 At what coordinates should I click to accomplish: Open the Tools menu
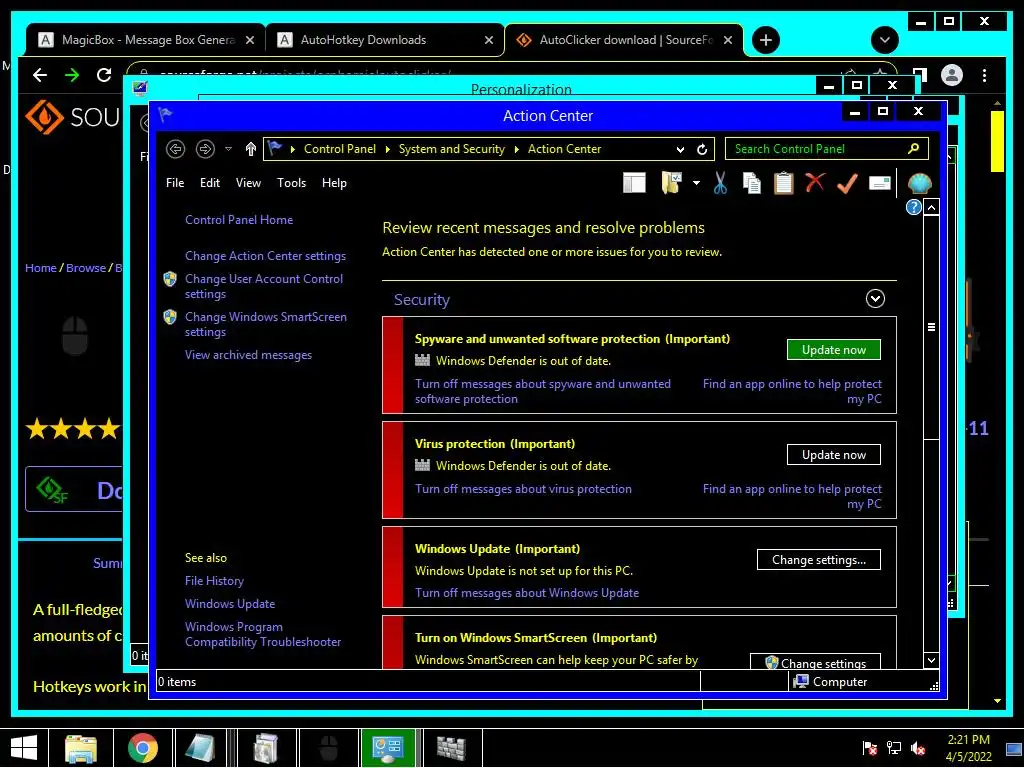pyautogui.click(x=291, y=183)
